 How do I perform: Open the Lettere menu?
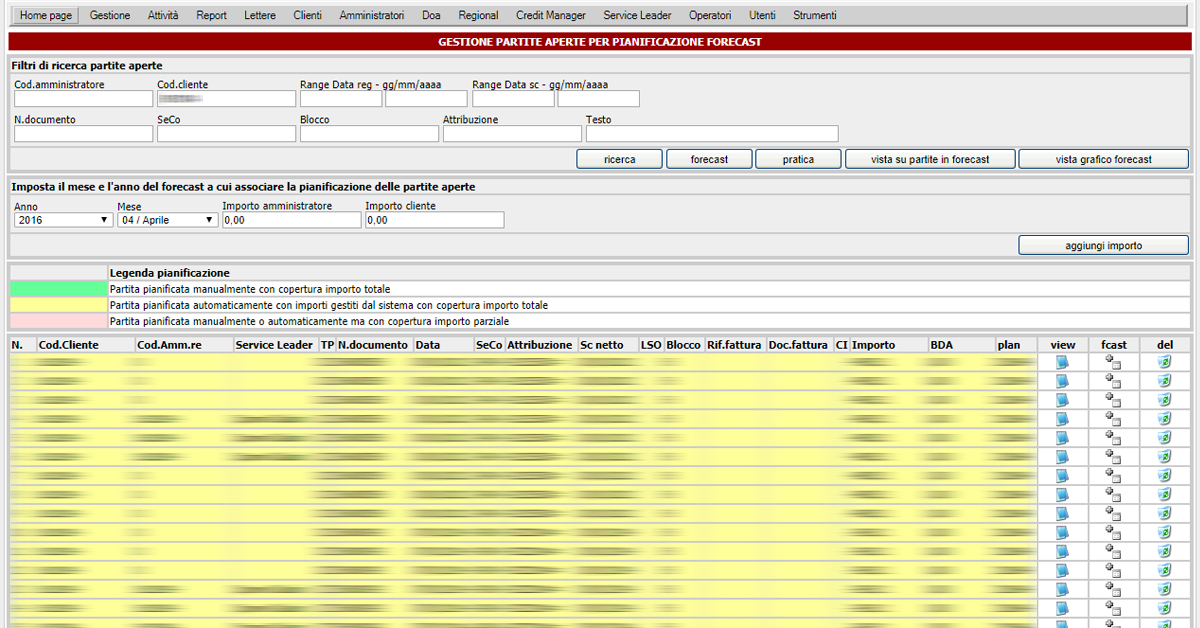pos(260,16)
